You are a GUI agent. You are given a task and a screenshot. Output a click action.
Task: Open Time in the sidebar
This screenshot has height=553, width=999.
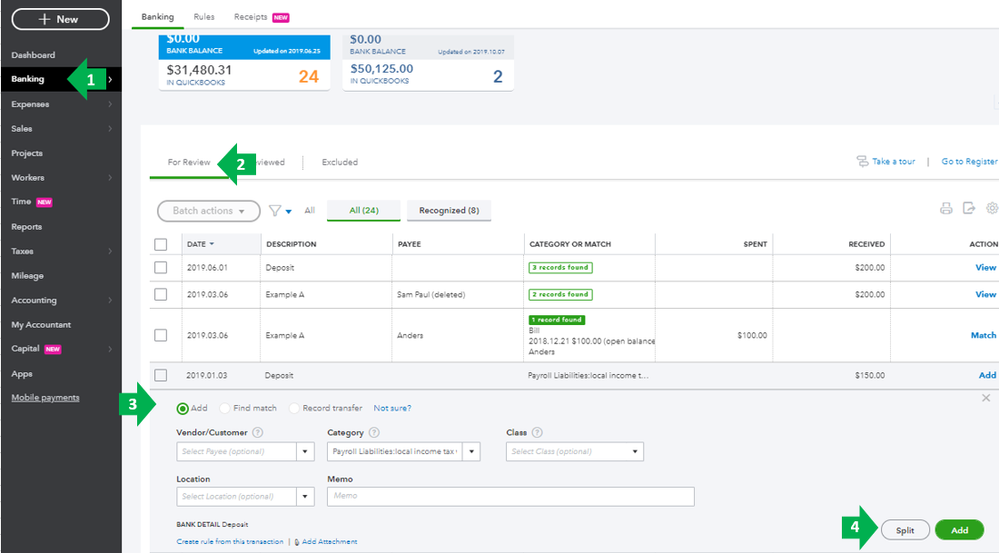pos(21,201)
